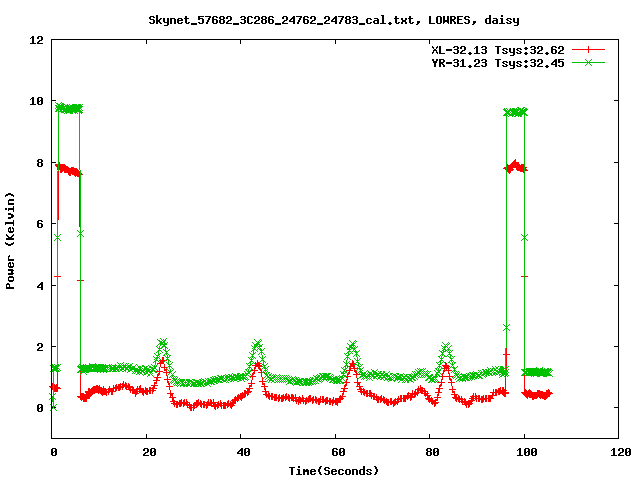Image resolution: width=640 pixels, height=480 pixels.
Task: Click the x-axis tick label 40
Action: pos(244,452)
